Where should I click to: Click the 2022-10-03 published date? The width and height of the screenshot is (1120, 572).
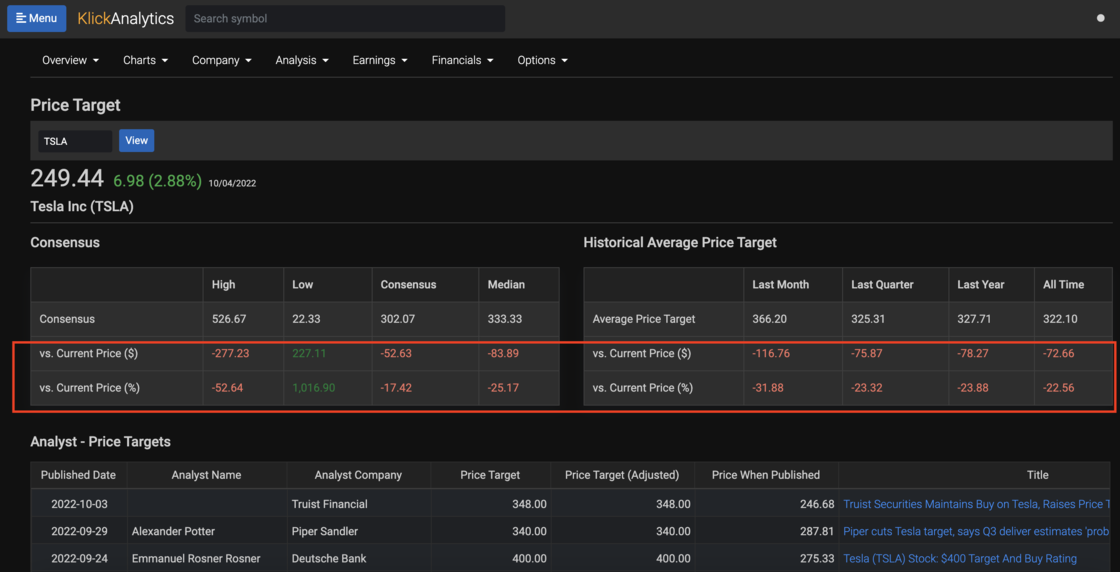[x=79, y=504]
